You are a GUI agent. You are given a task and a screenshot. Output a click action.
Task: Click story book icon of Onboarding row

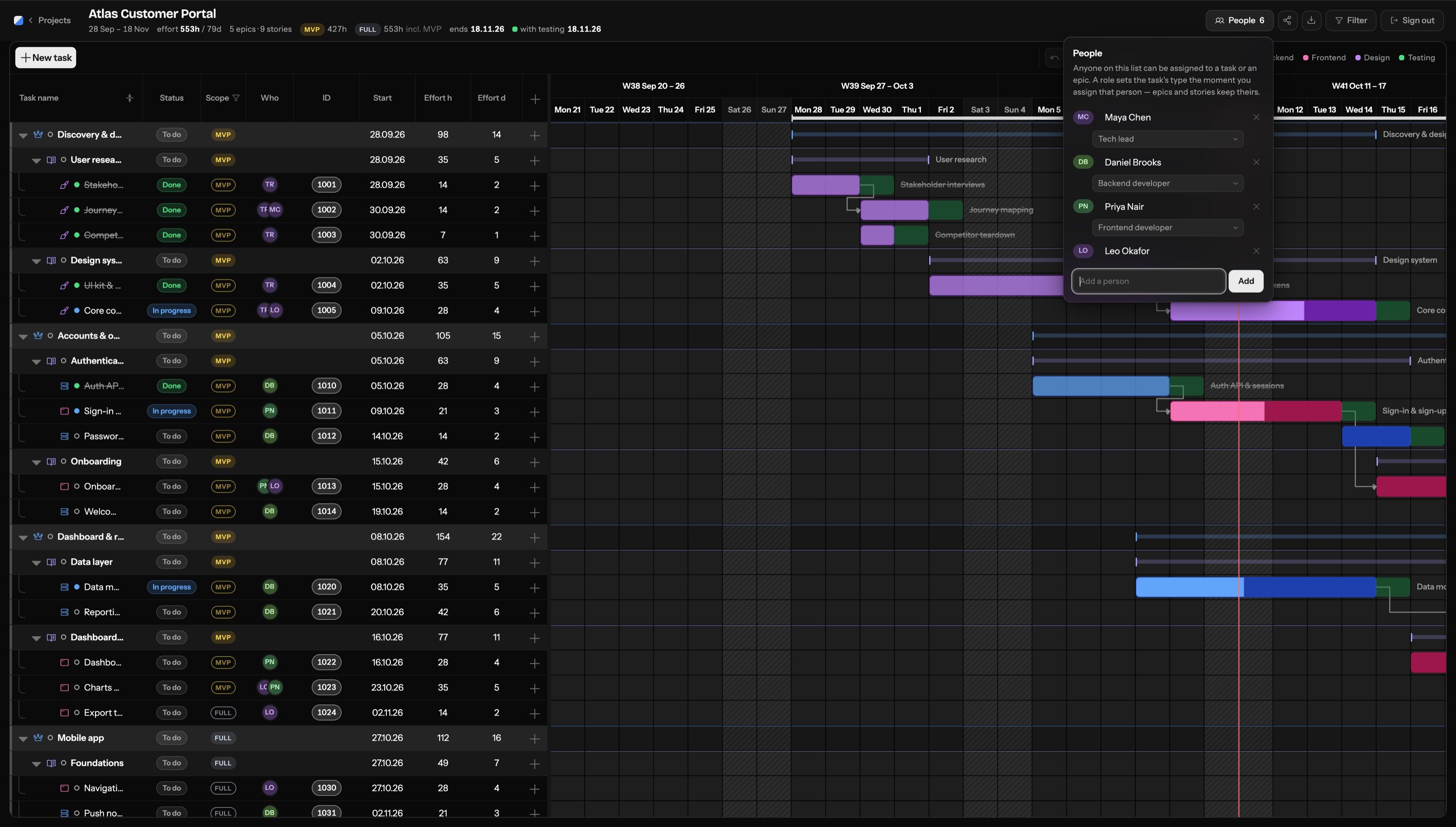pos(51,461)
